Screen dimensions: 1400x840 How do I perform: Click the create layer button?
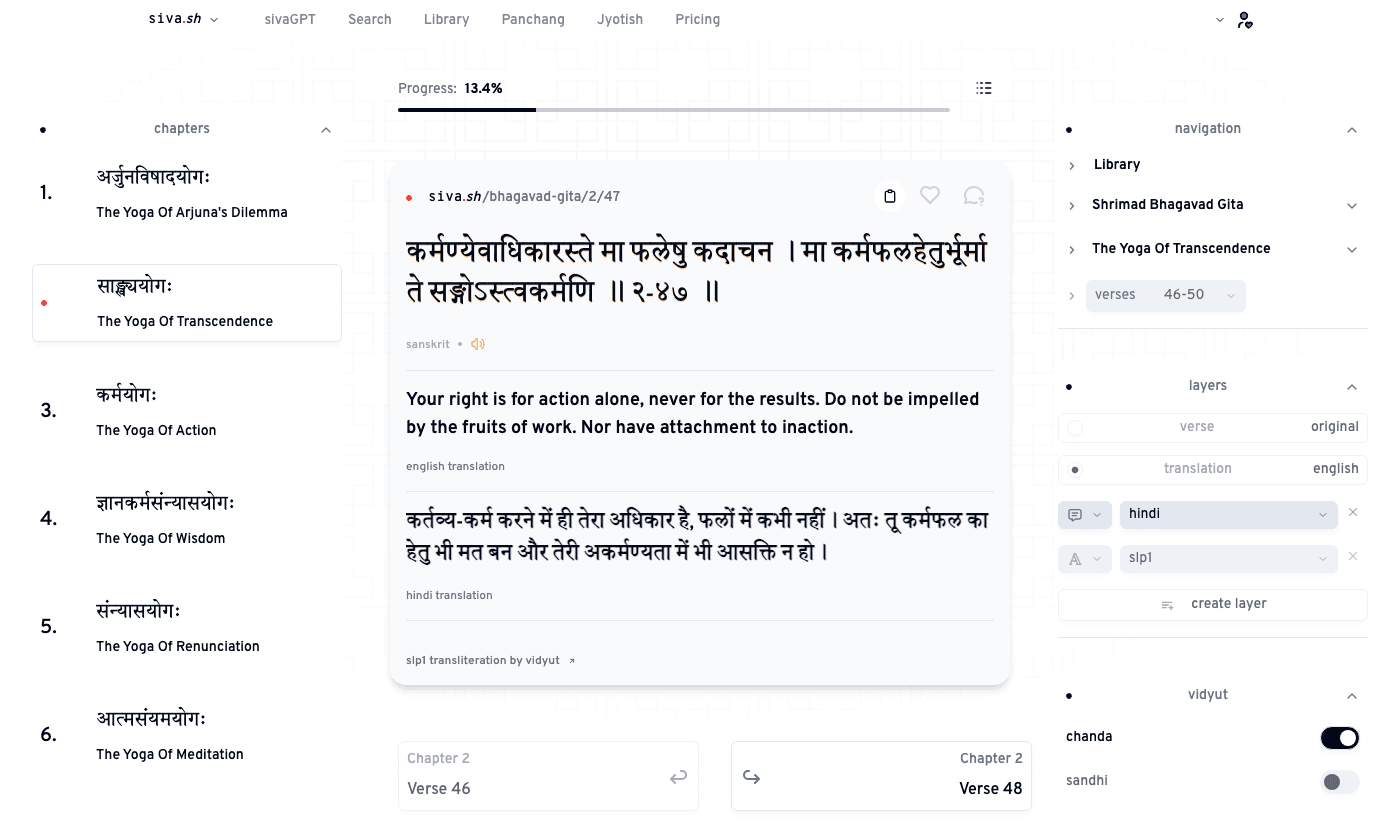coord(1213,605)
